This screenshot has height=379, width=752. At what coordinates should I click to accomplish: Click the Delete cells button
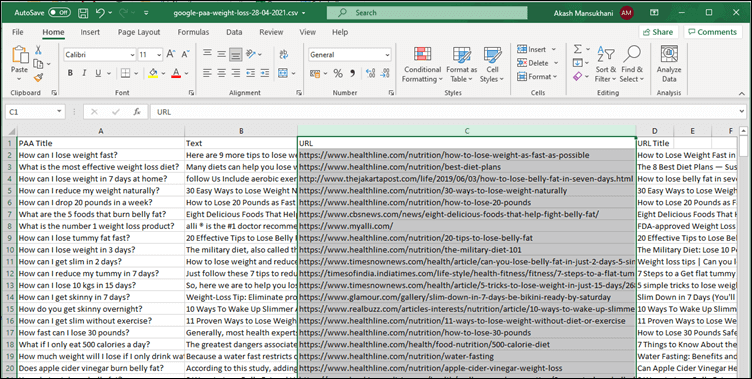point(538,63)
